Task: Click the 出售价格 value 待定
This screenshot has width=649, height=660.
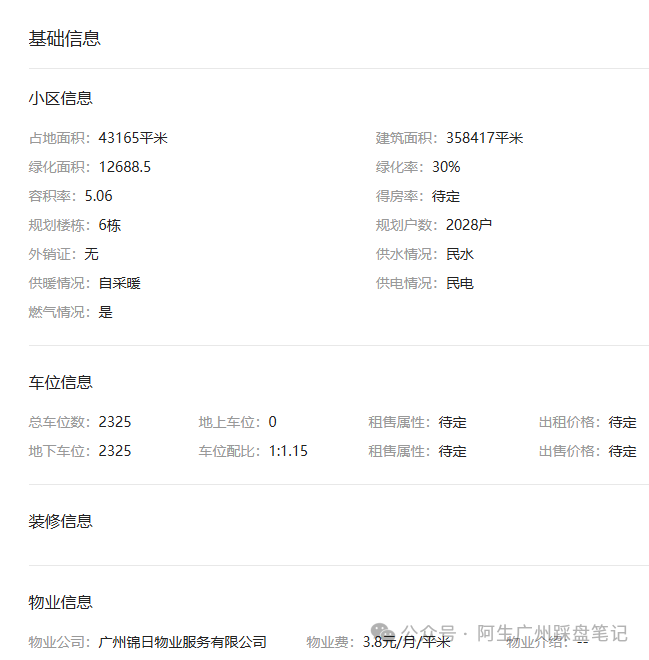Action: coord(622,451)
